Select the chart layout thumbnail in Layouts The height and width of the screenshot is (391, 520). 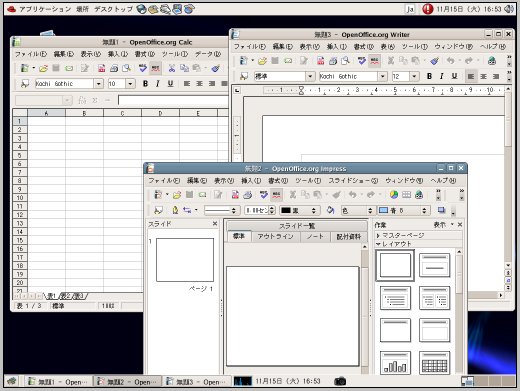click(395, 363)
